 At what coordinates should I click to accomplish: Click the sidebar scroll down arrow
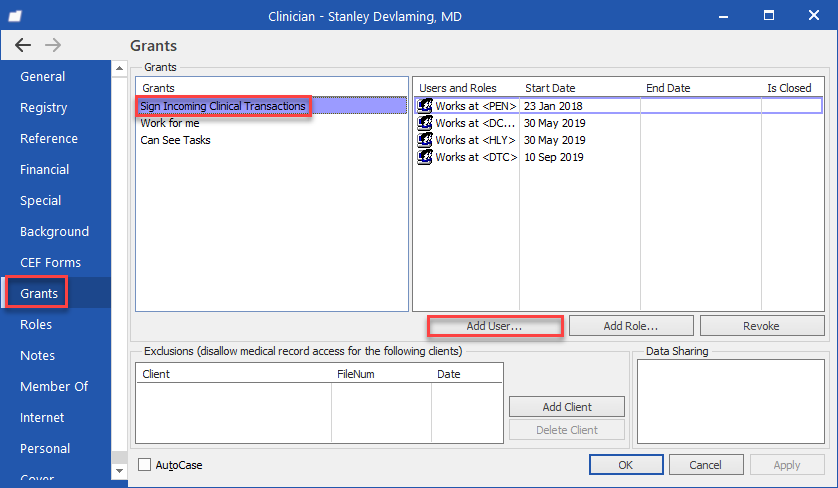tap(119, 471)
